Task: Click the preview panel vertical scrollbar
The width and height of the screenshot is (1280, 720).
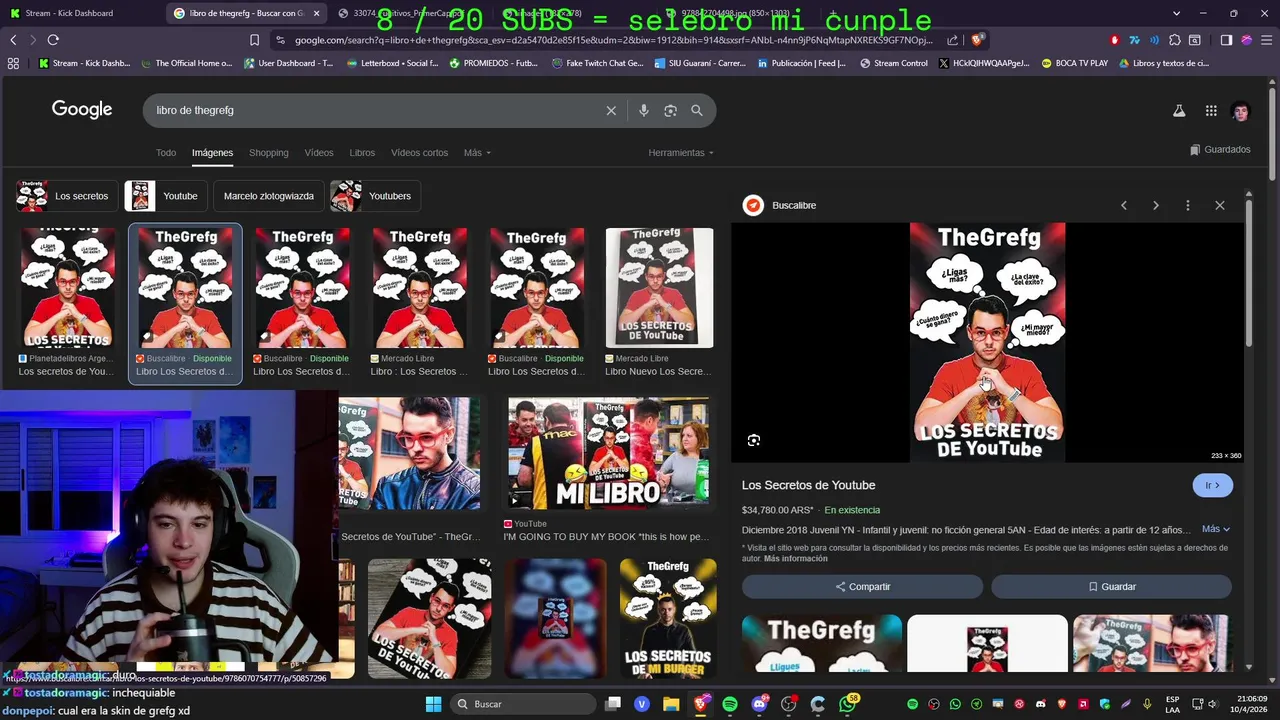Action: 1248,273
